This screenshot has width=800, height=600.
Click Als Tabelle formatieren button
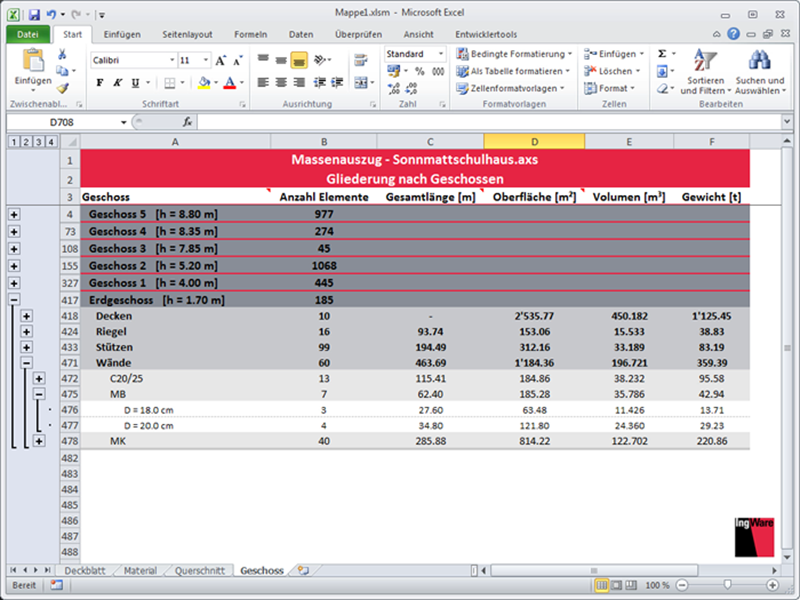click(x=514, y=71)
